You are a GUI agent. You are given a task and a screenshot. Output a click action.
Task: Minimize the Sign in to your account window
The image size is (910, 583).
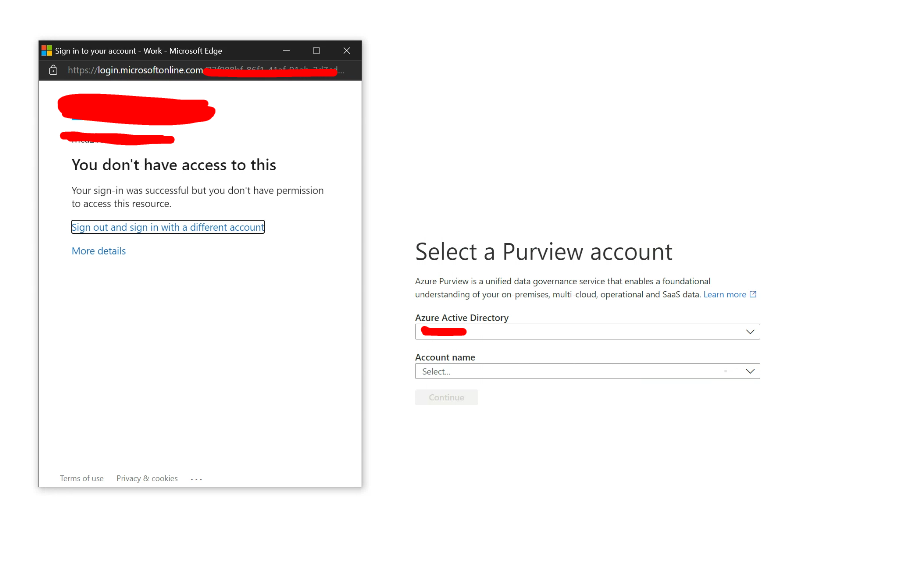286,50
